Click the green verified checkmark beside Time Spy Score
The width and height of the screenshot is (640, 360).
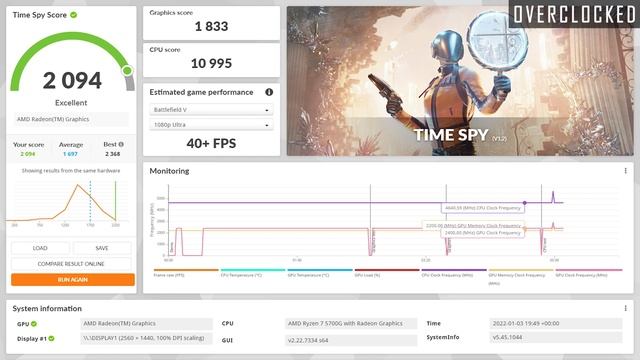(73, 15)
